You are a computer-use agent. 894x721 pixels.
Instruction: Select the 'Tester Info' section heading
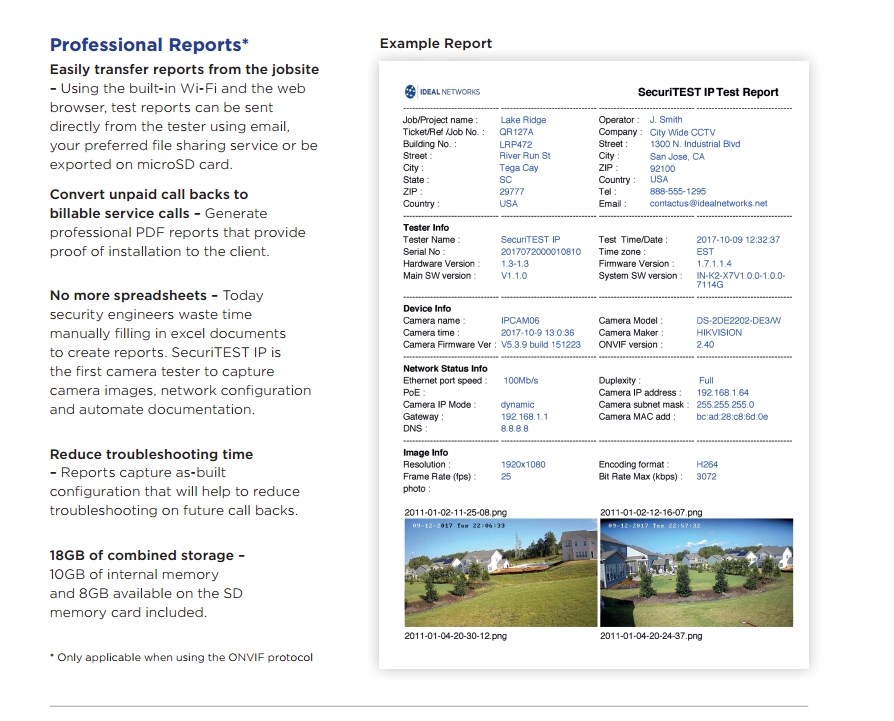point(426,227)
